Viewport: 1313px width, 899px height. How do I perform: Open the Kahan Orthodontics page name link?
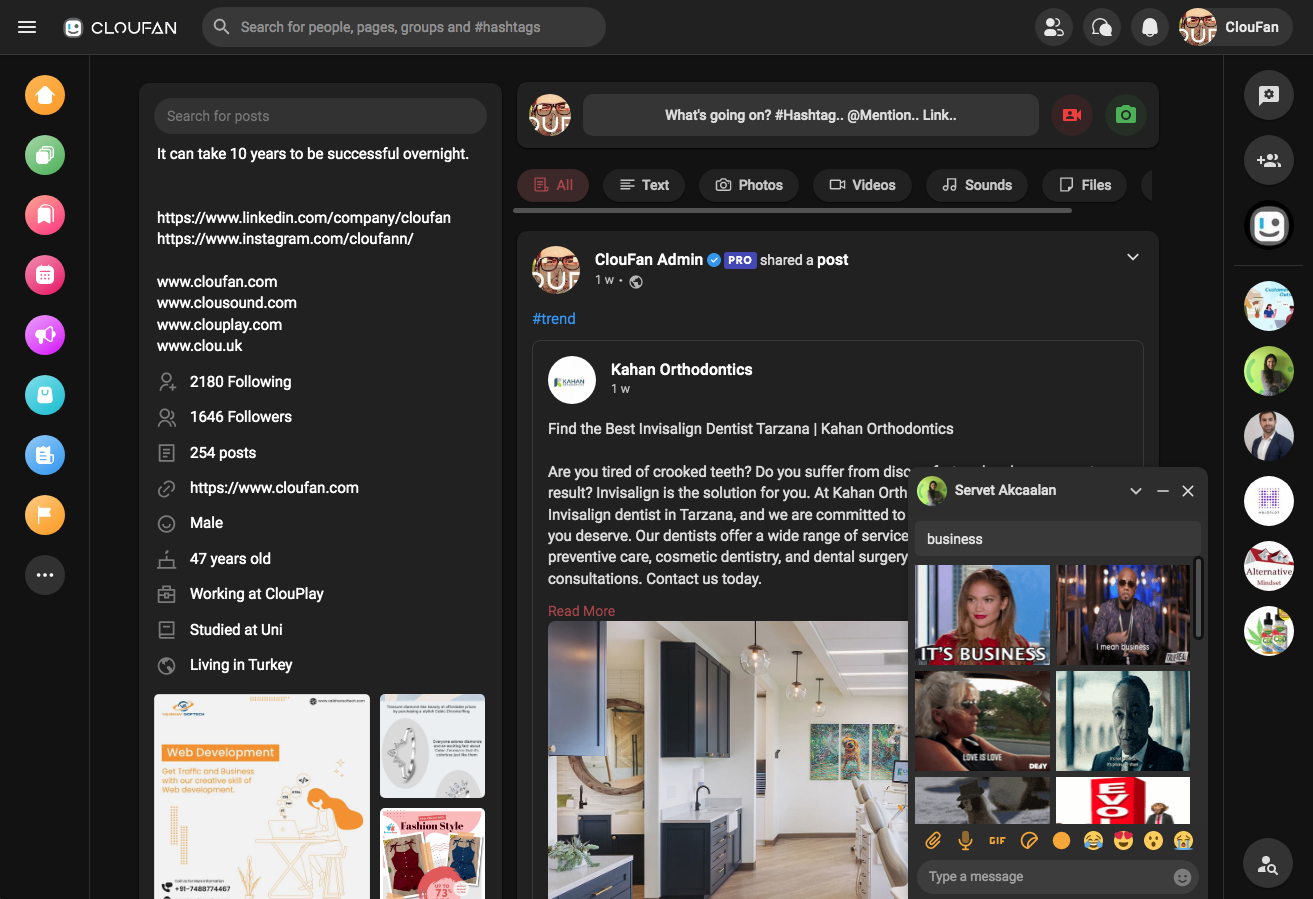pyautogui.click(x=682, y=369)
